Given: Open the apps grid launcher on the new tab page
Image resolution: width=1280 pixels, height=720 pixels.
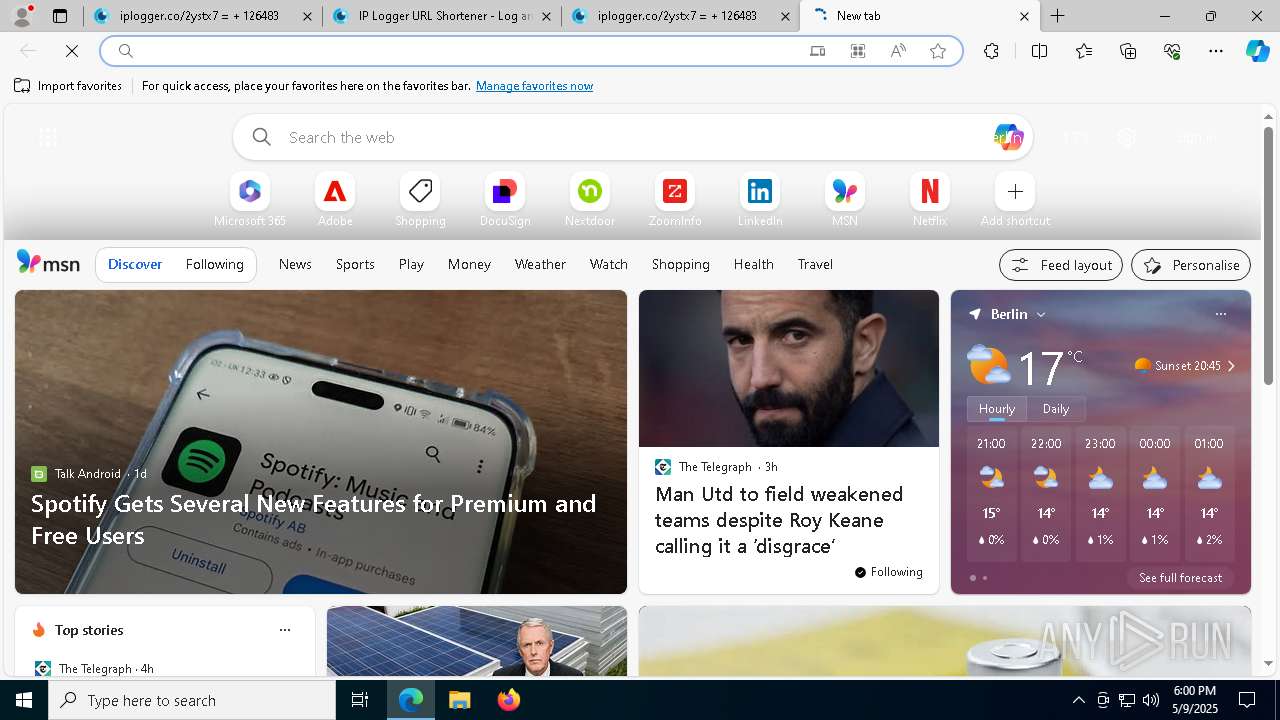Looking at the screenshot, I should (47, 138).
